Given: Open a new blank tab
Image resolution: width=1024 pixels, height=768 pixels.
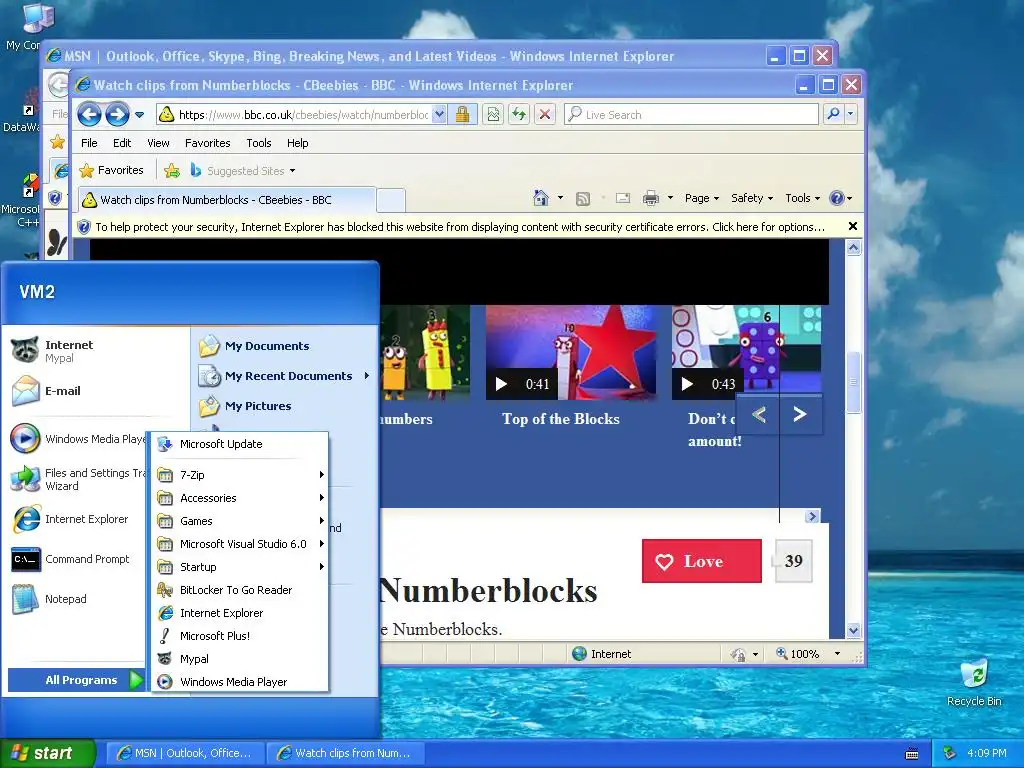Looking at the screenshot, I should (391, 200).
